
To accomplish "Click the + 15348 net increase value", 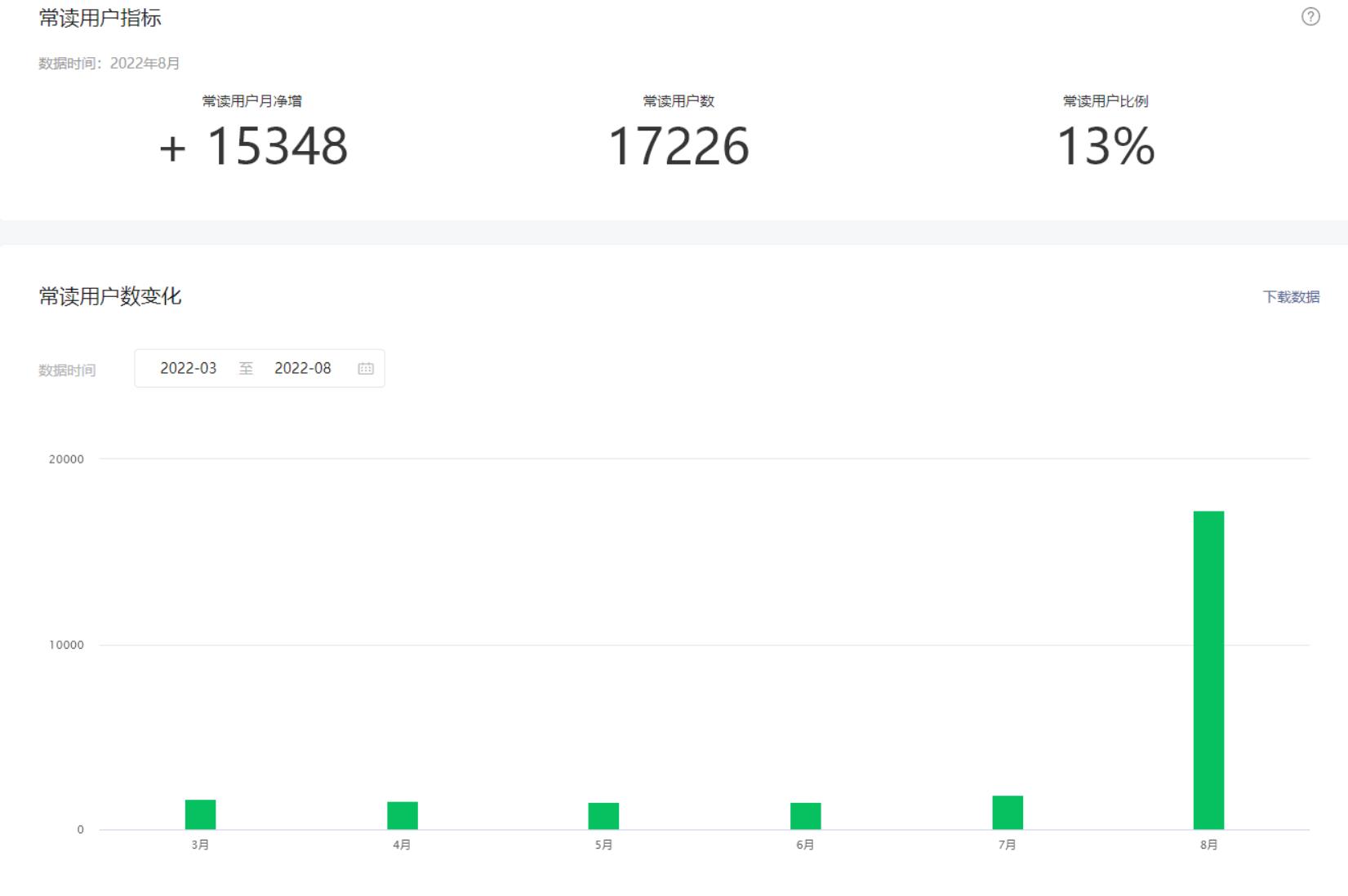I will tap(253, 147).
